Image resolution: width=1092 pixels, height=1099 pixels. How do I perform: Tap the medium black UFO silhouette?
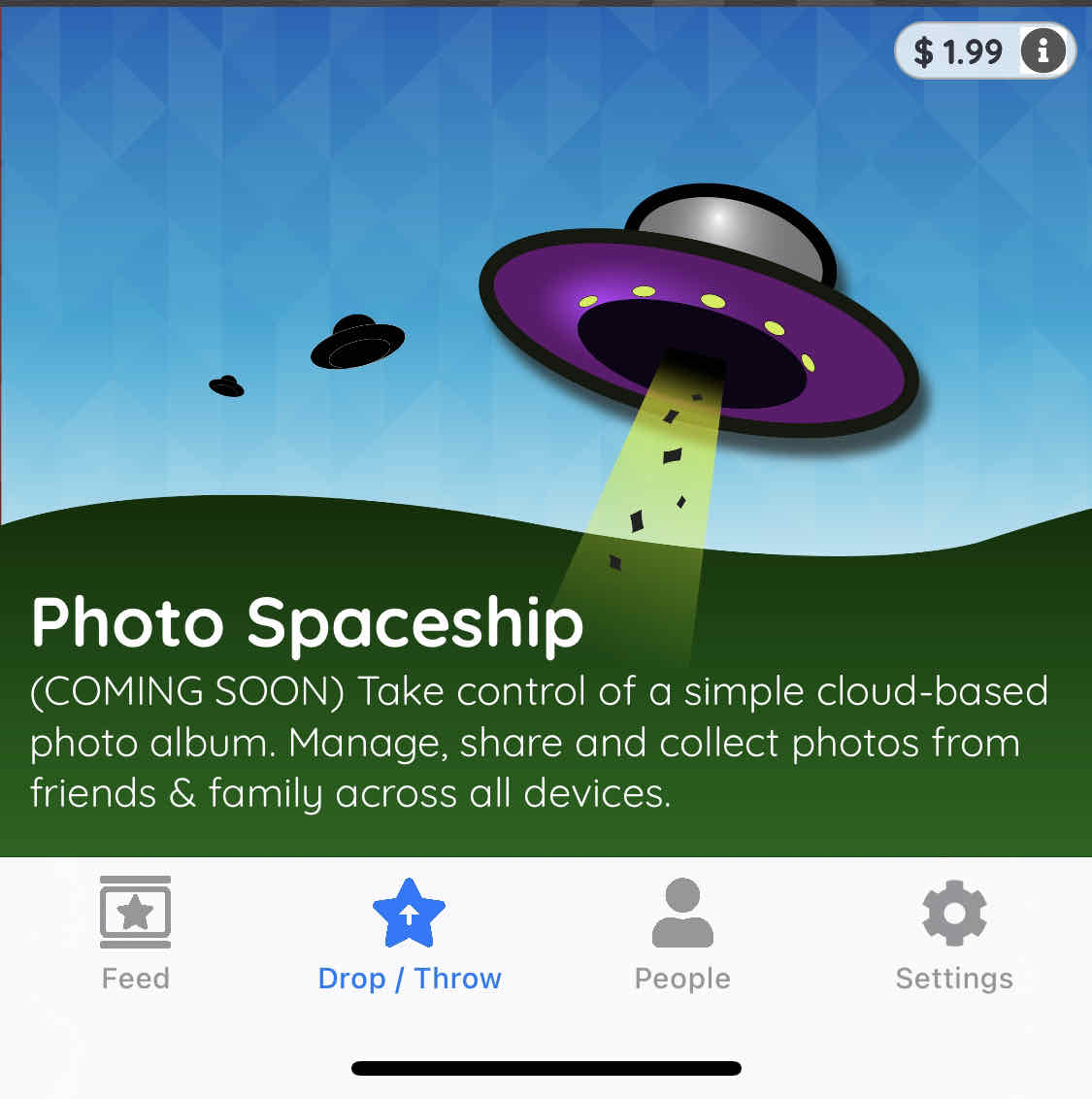tap(357, 342)
